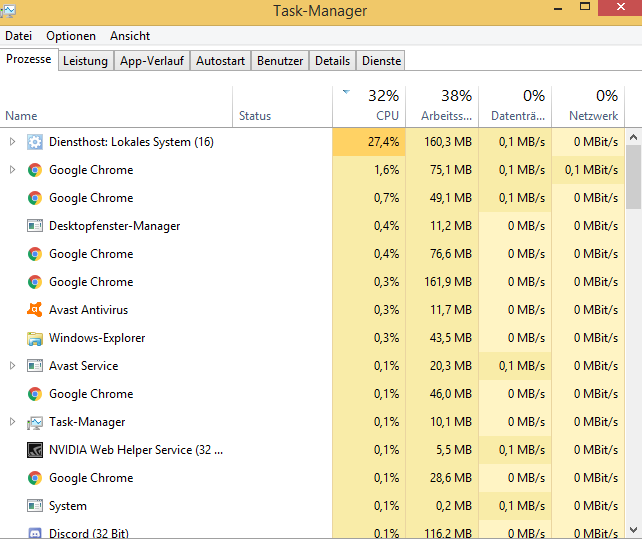Click the Windows-Explorer folder icon
This screenshot has height=540, width=644.
(x=35, y=338)
